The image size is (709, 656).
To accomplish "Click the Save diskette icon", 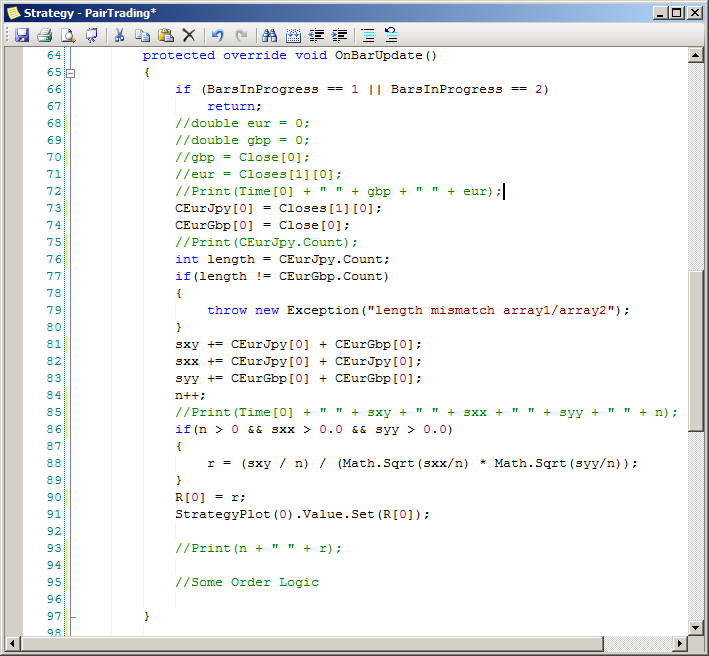I will [22, 35].
